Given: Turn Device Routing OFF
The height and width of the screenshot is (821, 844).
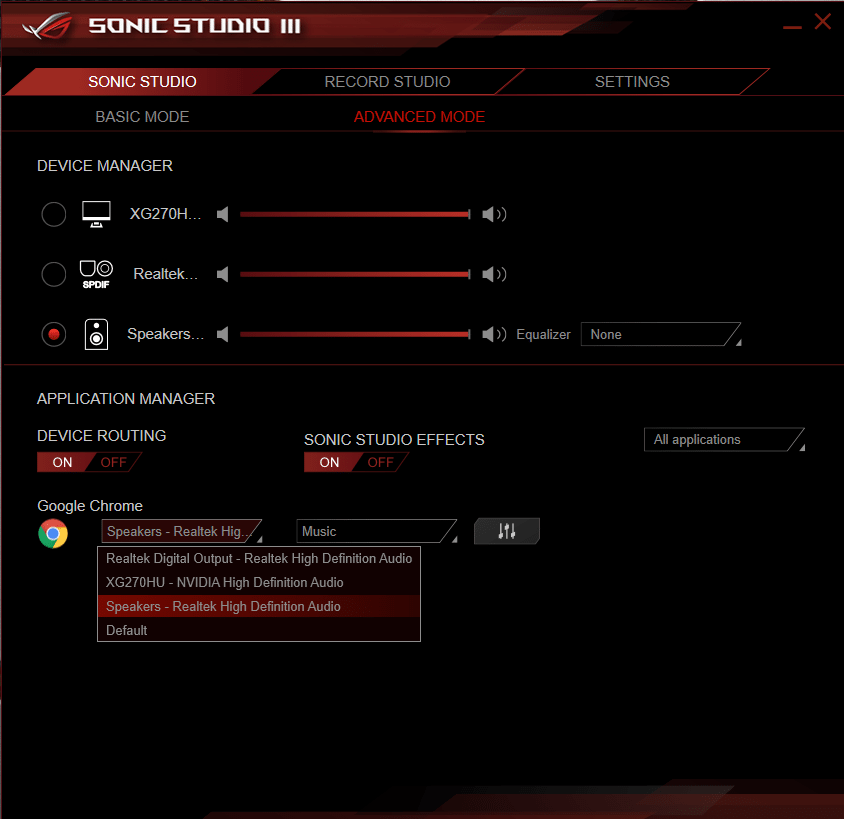Looking at the screenshot, I should coord(114,462).
